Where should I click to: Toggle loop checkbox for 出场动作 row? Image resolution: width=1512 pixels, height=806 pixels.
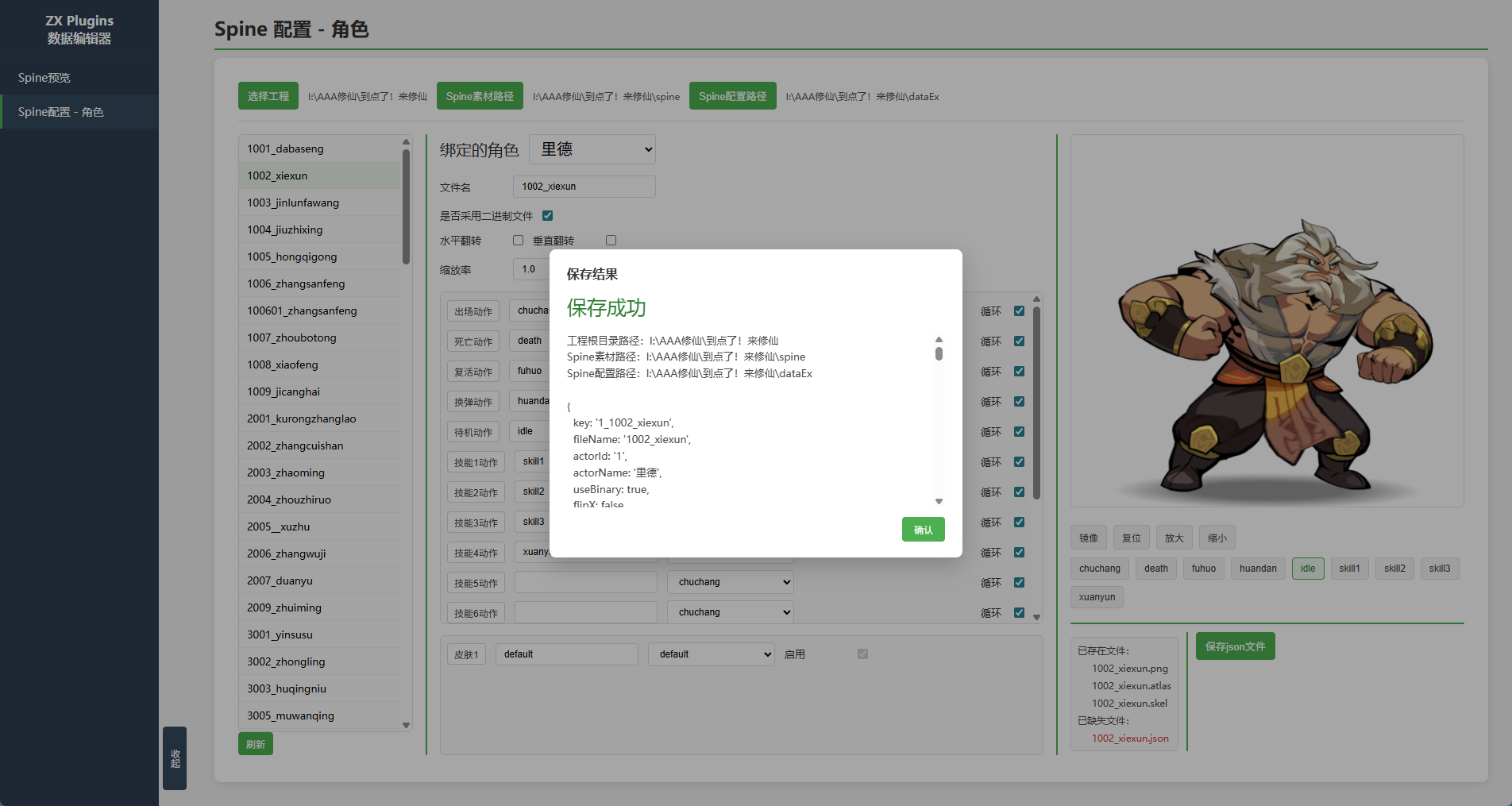[1019, 311]
